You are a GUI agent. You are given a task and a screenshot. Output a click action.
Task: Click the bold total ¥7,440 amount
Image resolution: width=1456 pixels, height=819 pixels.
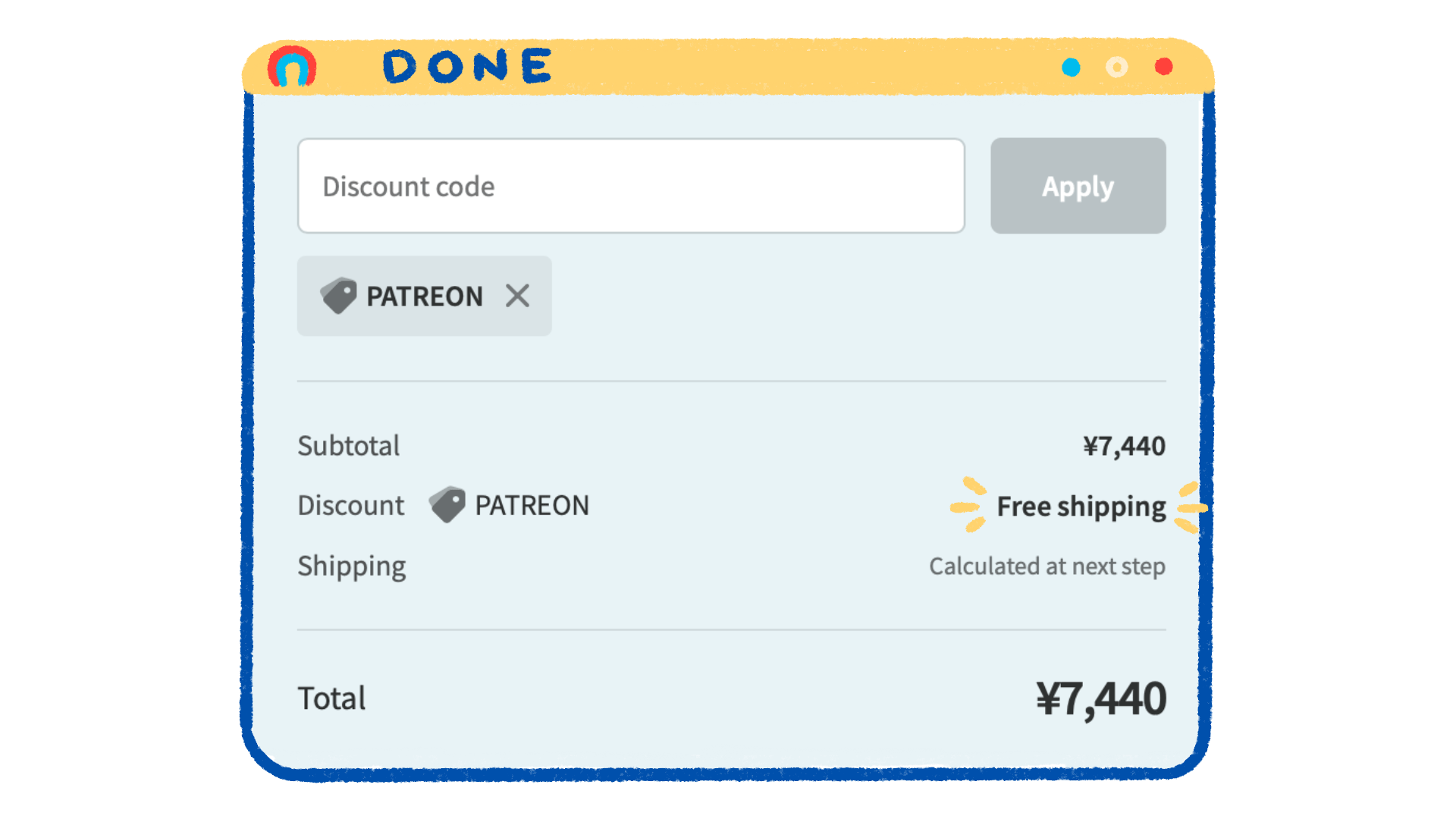pos(1101,699)
